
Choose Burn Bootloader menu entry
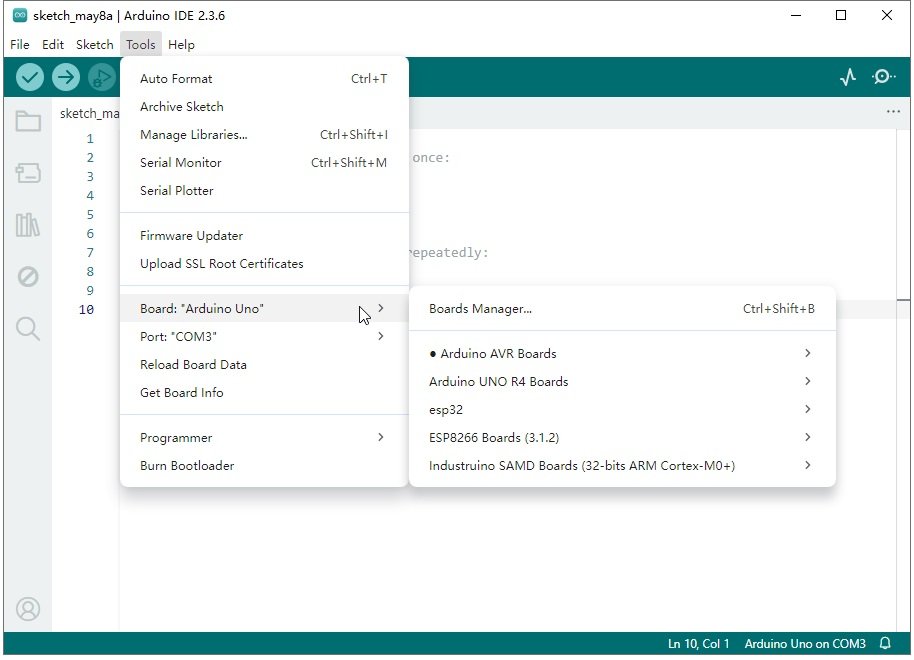click(264, 465)
